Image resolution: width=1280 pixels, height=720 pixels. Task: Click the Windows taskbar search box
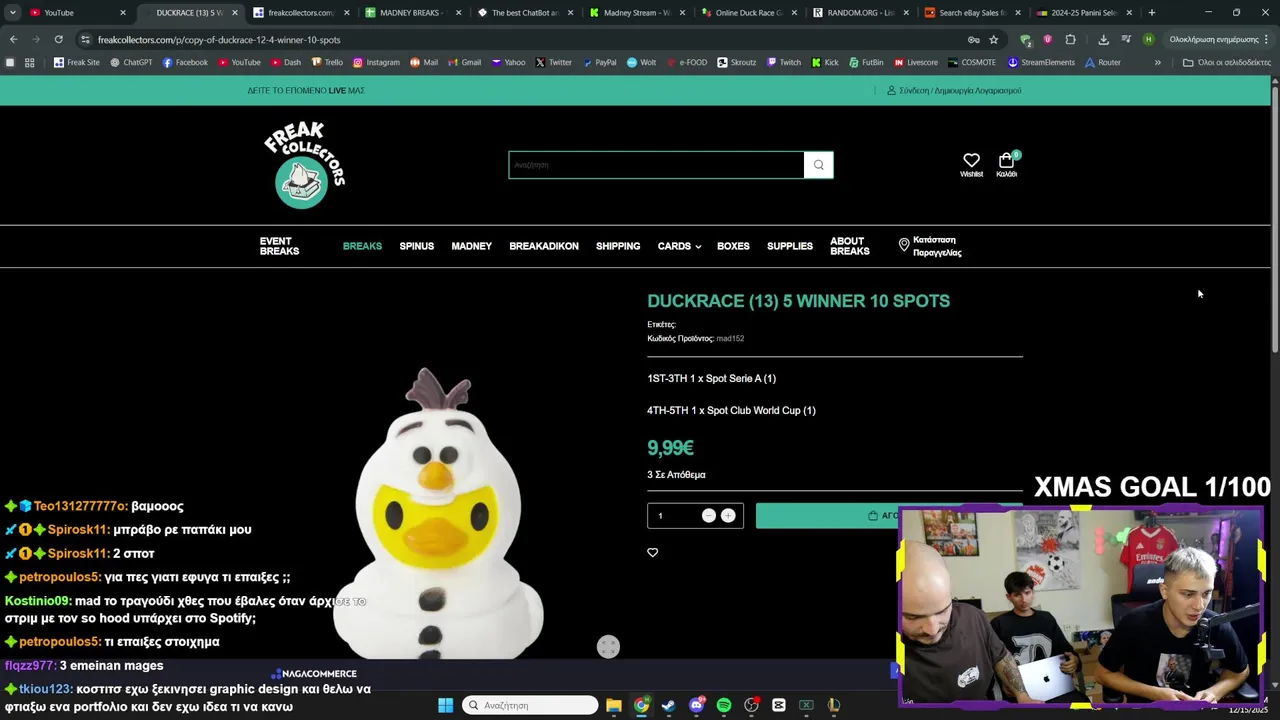[531, 705]
